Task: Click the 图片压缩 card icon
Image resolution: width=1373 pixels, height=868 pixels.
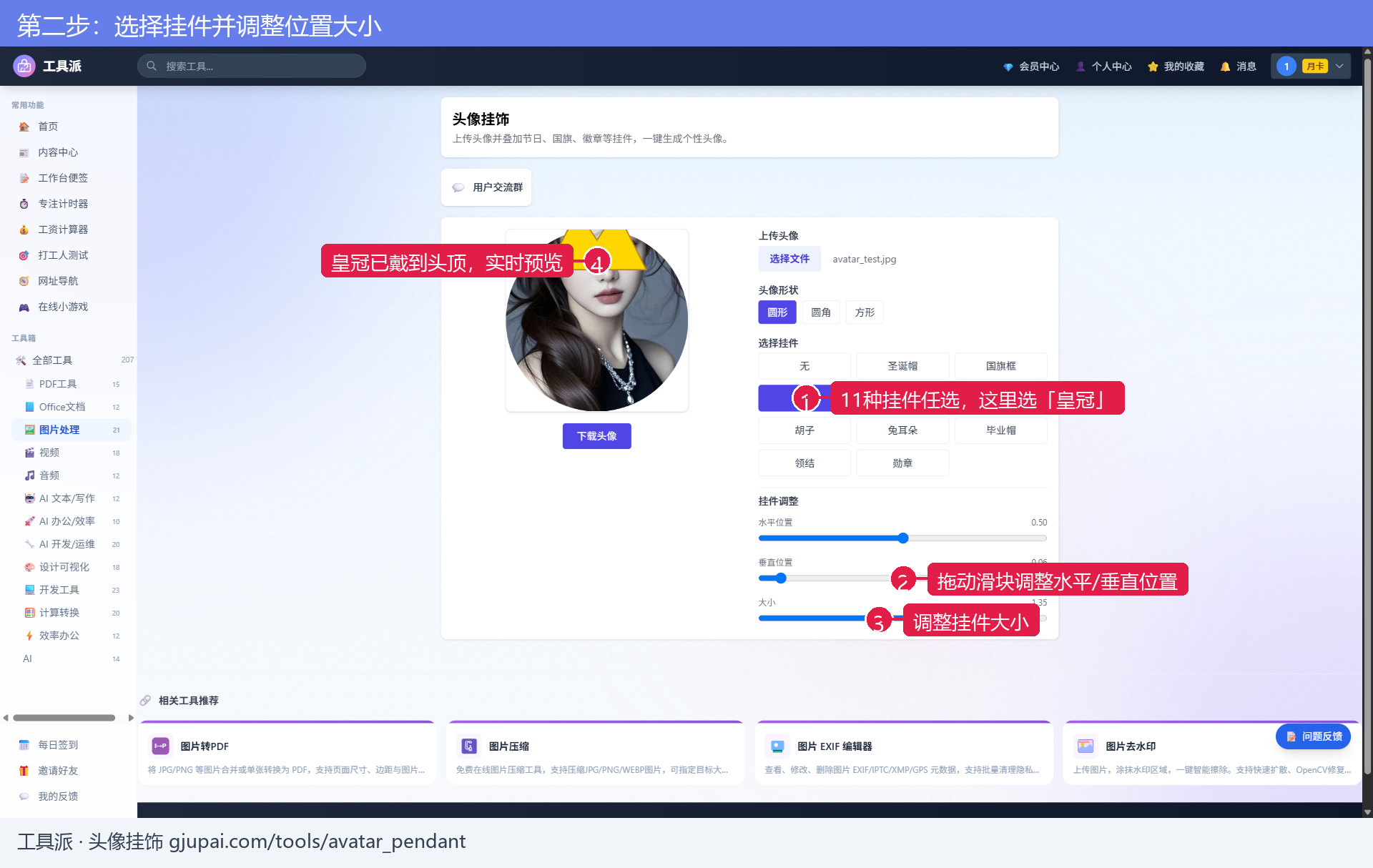Action: (x=468, y=746)
